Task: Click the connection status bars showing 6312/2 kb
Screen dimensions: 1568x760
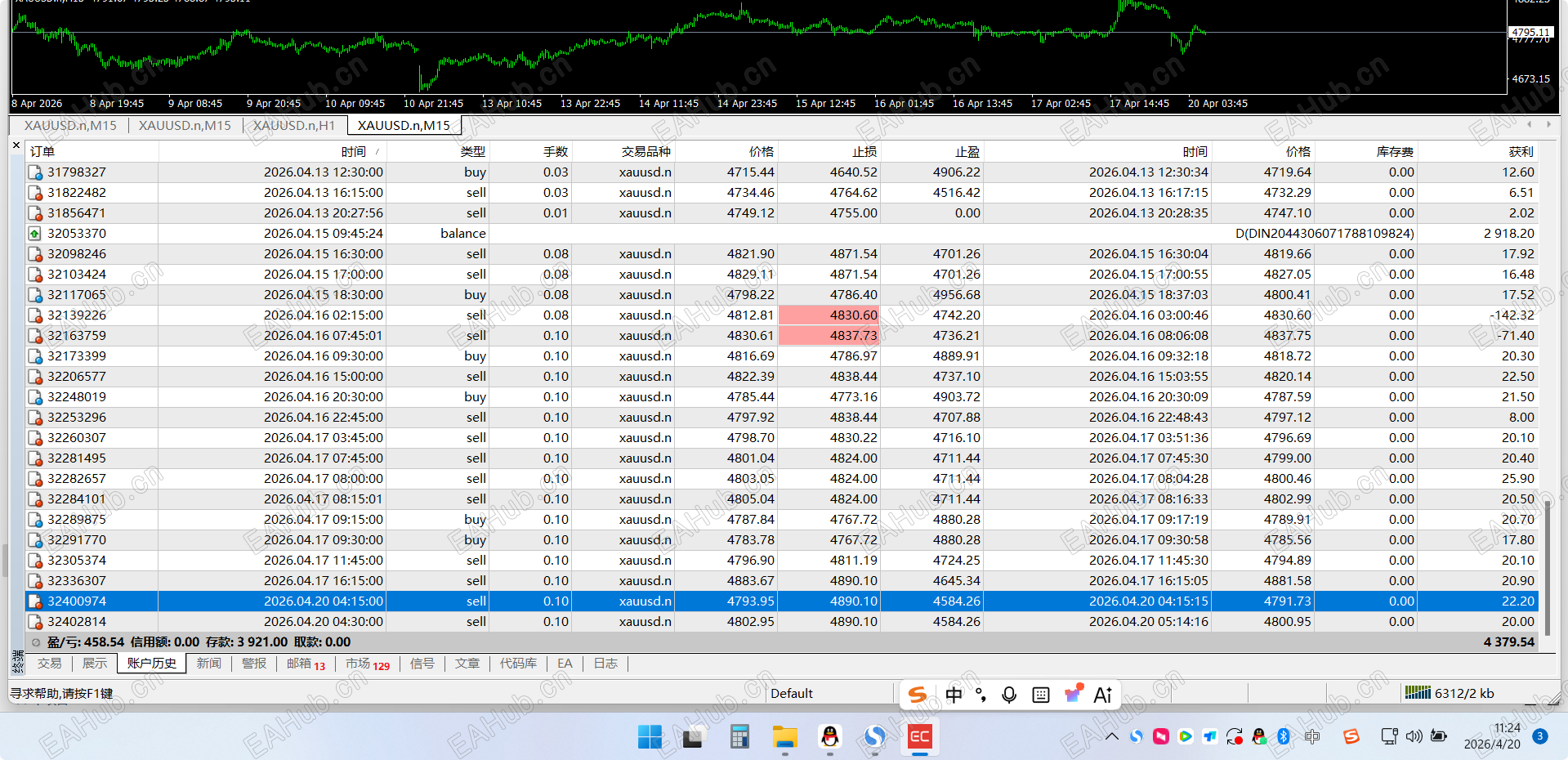Action: point(1418,693)
